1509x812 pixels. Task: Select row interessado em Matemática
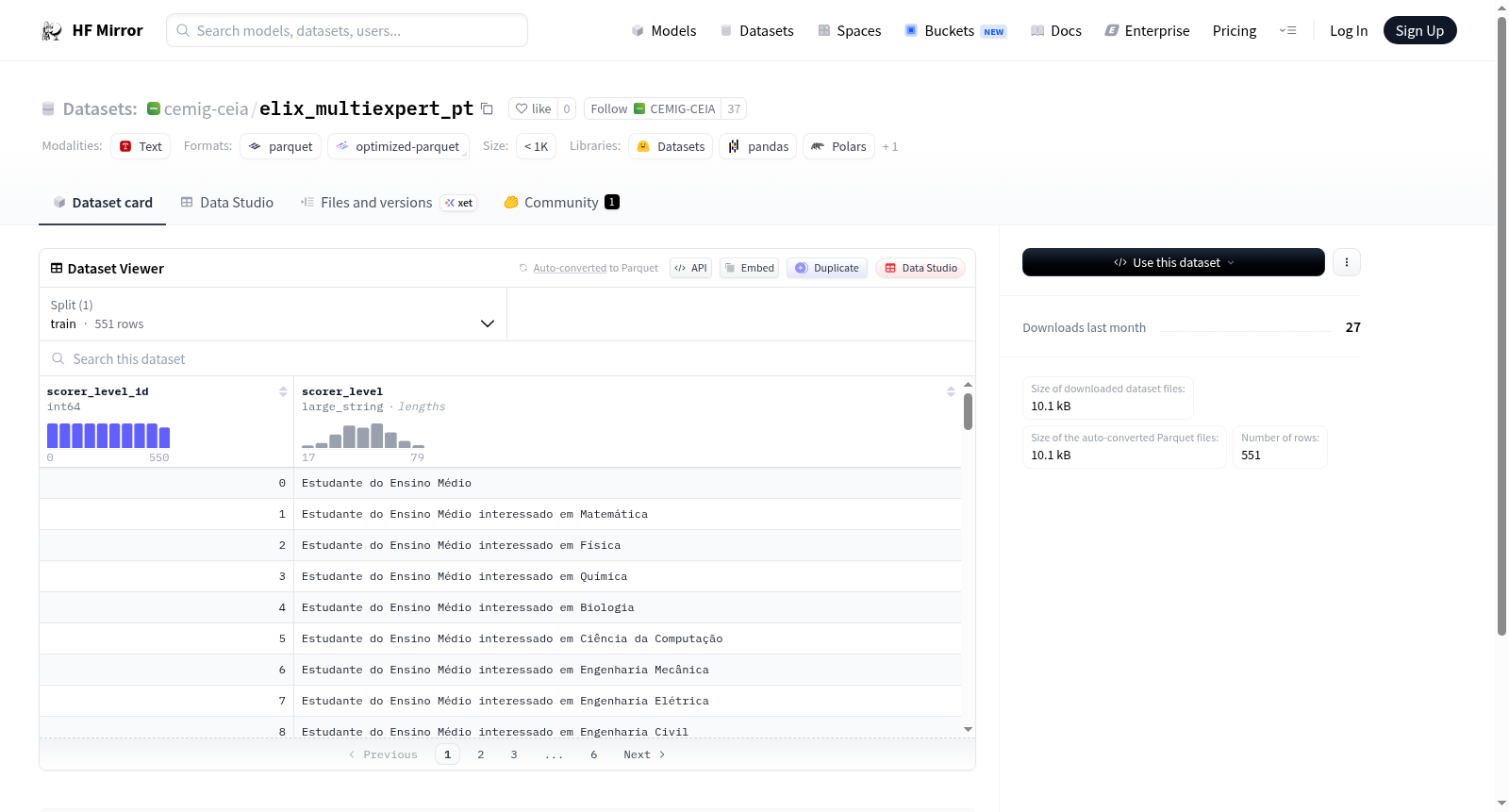500,514
